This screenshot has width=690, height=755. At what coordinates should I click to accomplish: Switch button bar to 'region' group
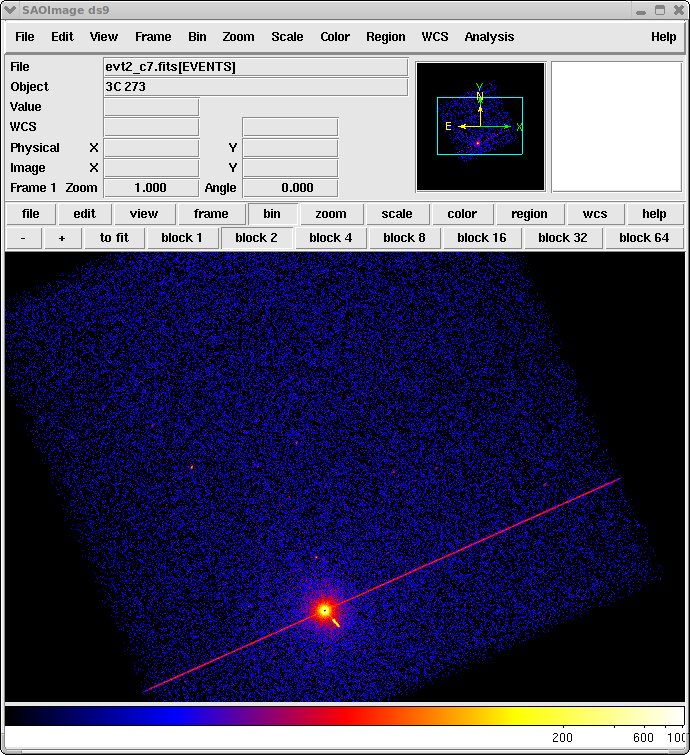pyautogui.click(x=529, y=214)
